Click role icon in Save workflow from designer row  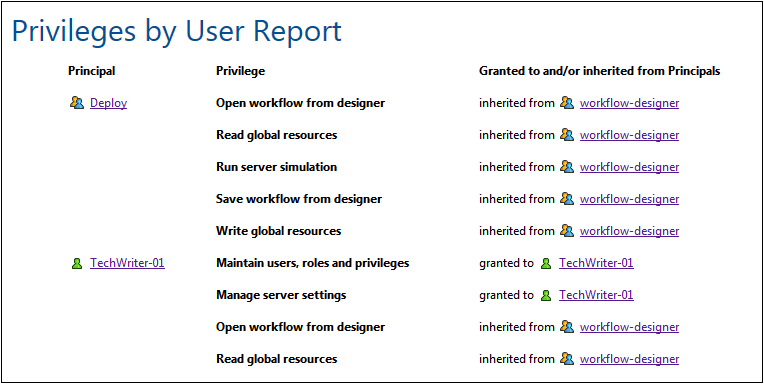[567, 199]
